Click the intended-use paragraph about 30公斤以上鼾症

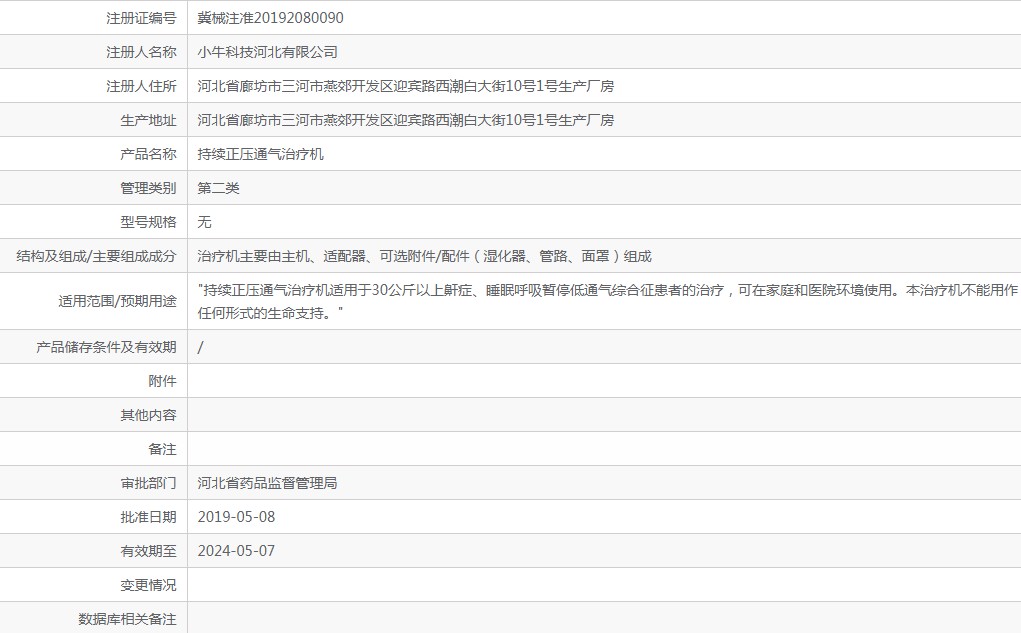click(608, 302)
